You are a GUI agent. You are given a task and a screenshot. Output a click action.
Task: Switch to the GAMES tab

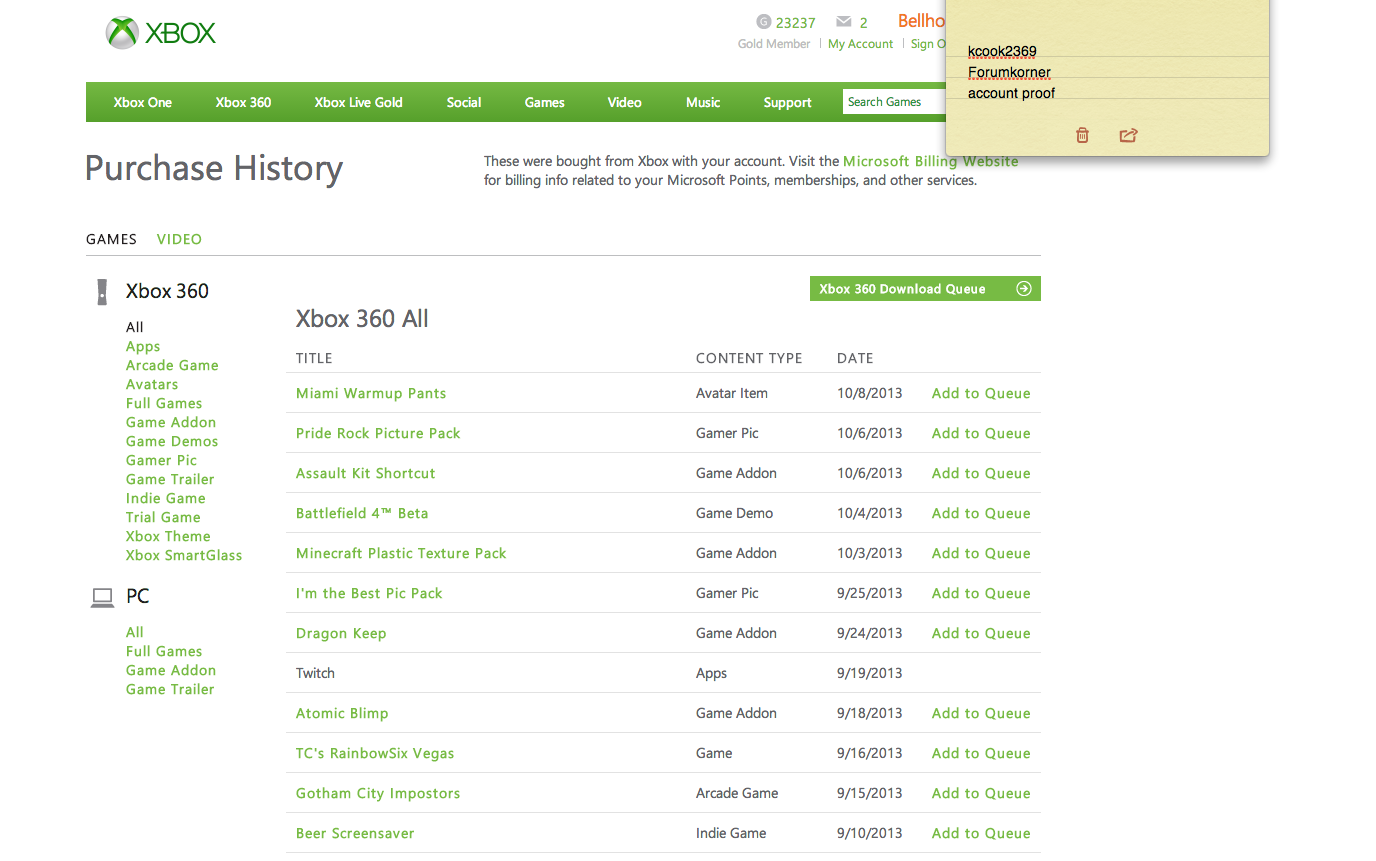pos(111,239)
